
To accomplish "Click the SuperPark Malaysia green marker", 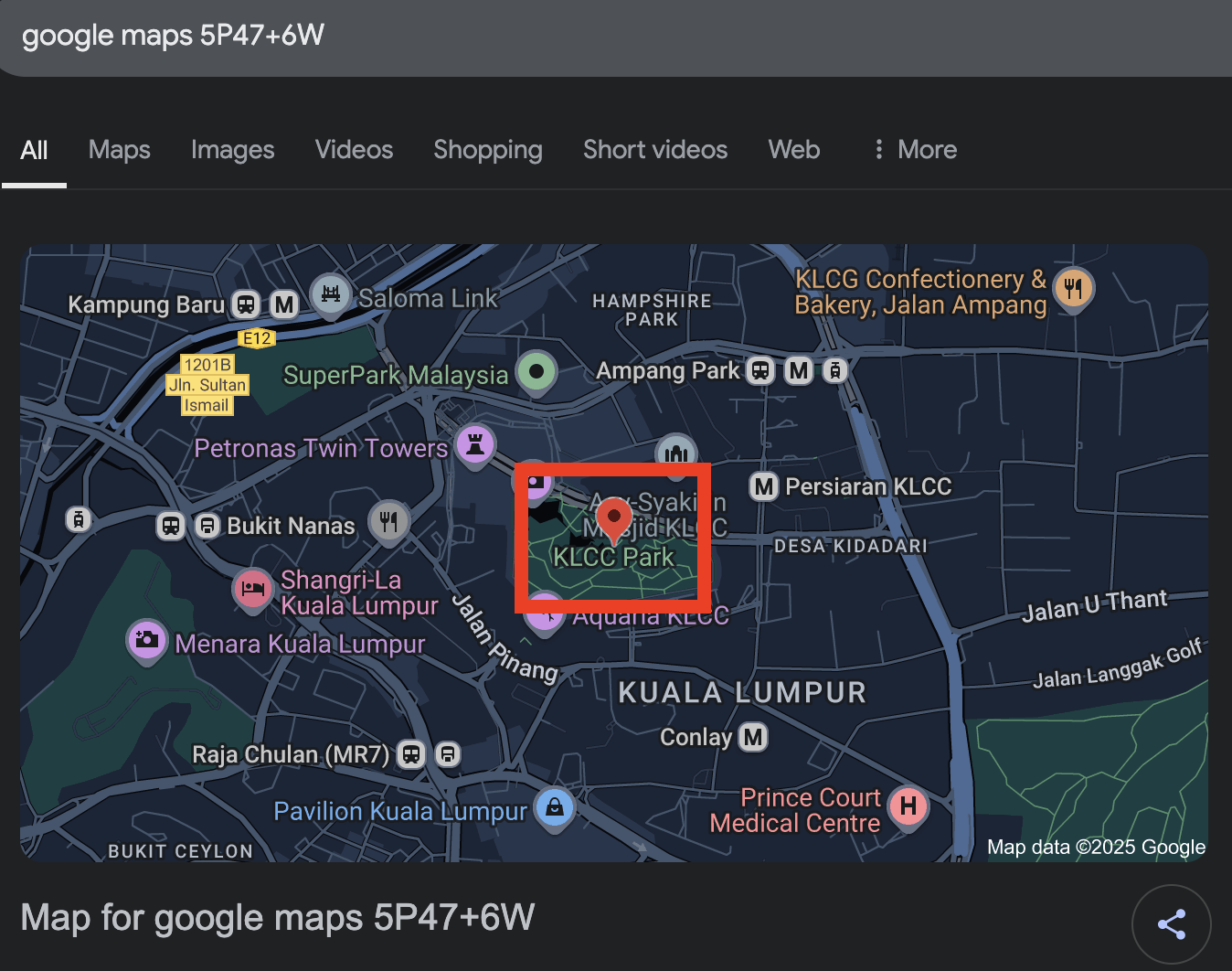I will (x=536, y=372).
